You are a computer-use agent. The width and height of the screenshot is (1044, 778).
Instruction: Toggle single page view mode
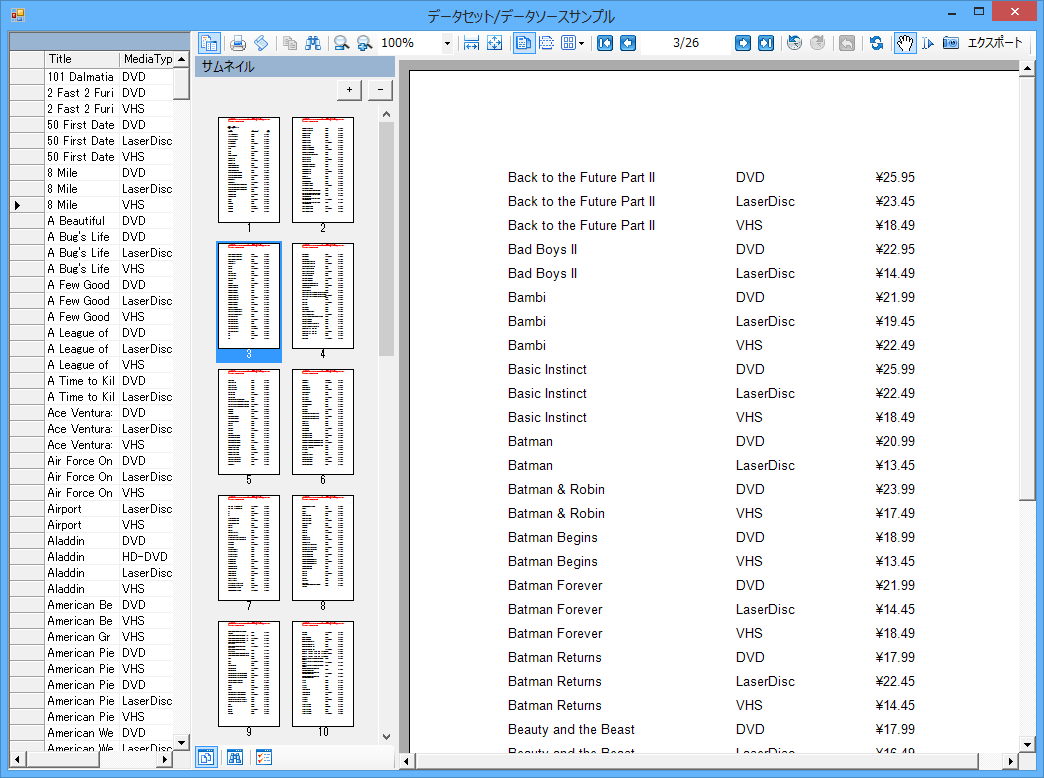coord(525,43)
